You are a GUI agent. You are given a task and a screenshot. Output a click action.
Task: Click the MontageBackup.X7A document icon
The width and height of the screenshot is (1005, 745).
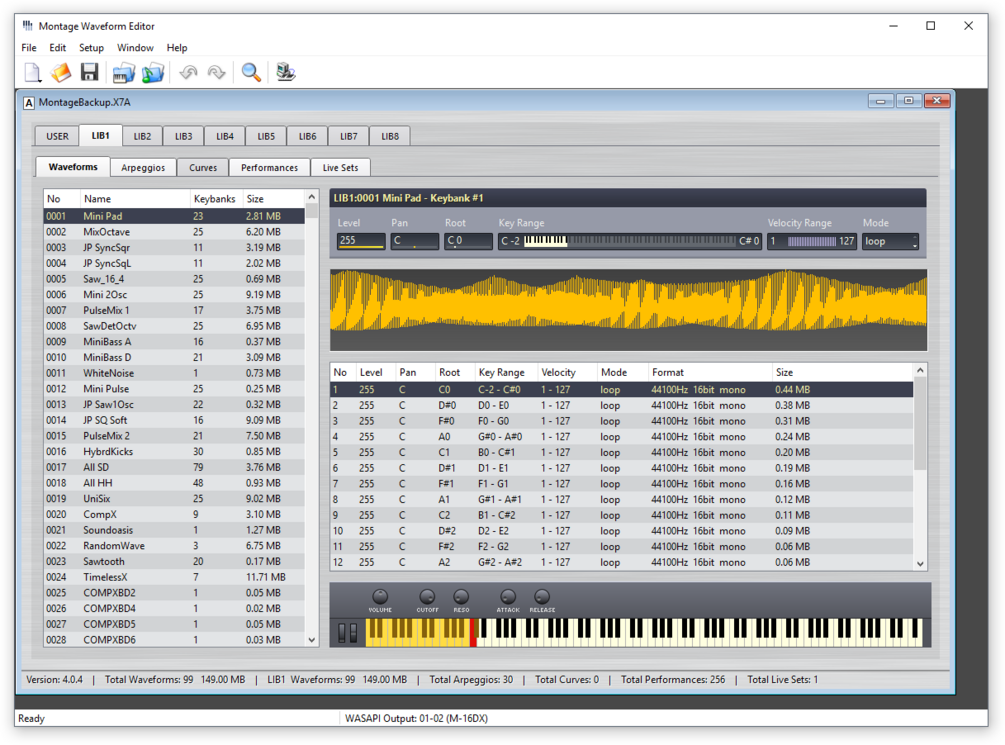click(29, 103)
